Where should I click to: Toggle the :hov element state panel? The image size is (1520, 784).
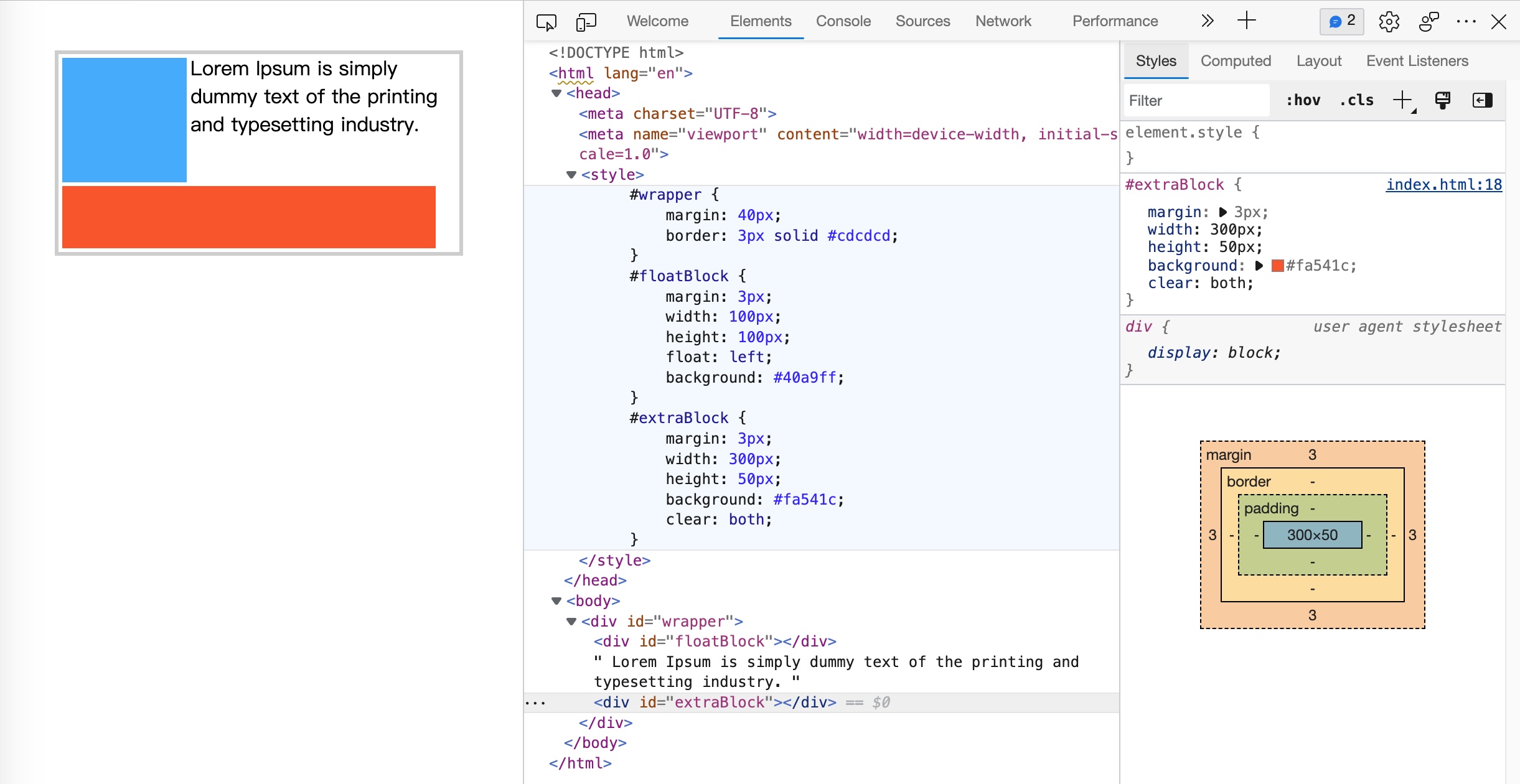1303,100
